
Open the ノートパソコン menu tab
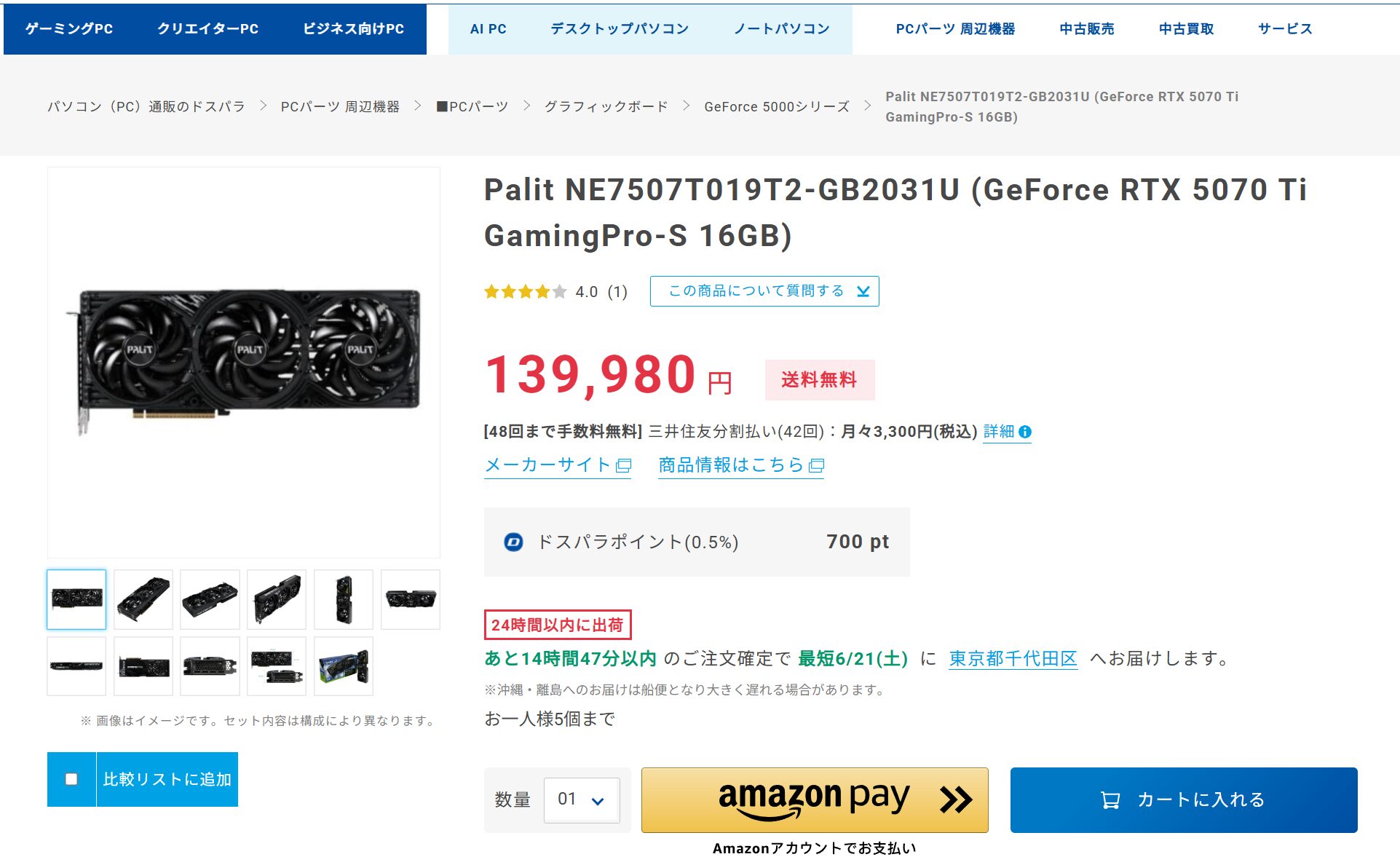tap(781, 29)
